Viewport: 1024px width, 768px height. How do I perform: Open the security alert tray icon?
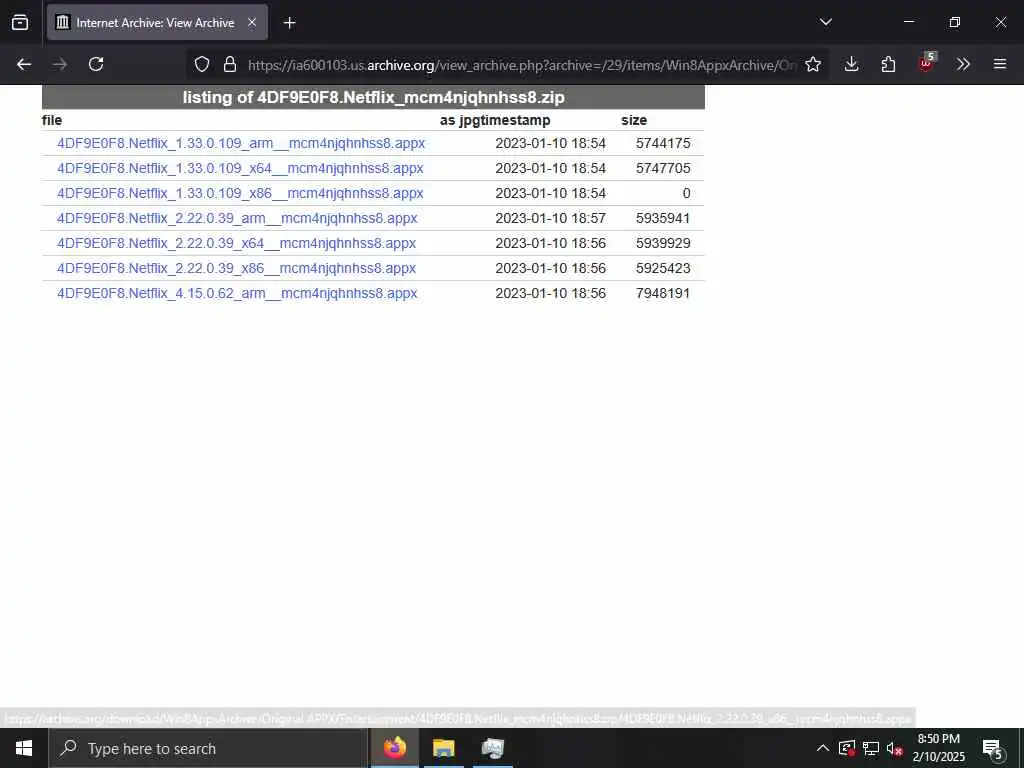(x=847, y=748)
